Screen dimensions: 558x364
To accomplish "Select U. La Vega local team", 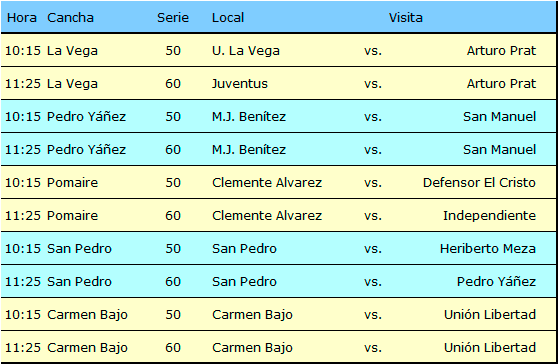I will pyautogui.click(x=246, y=51).
